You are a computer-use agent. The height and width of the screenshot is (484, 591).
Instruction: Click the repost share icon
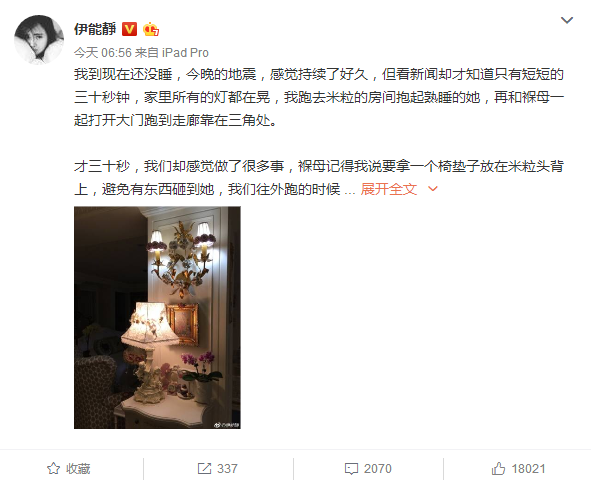point(204,469)
